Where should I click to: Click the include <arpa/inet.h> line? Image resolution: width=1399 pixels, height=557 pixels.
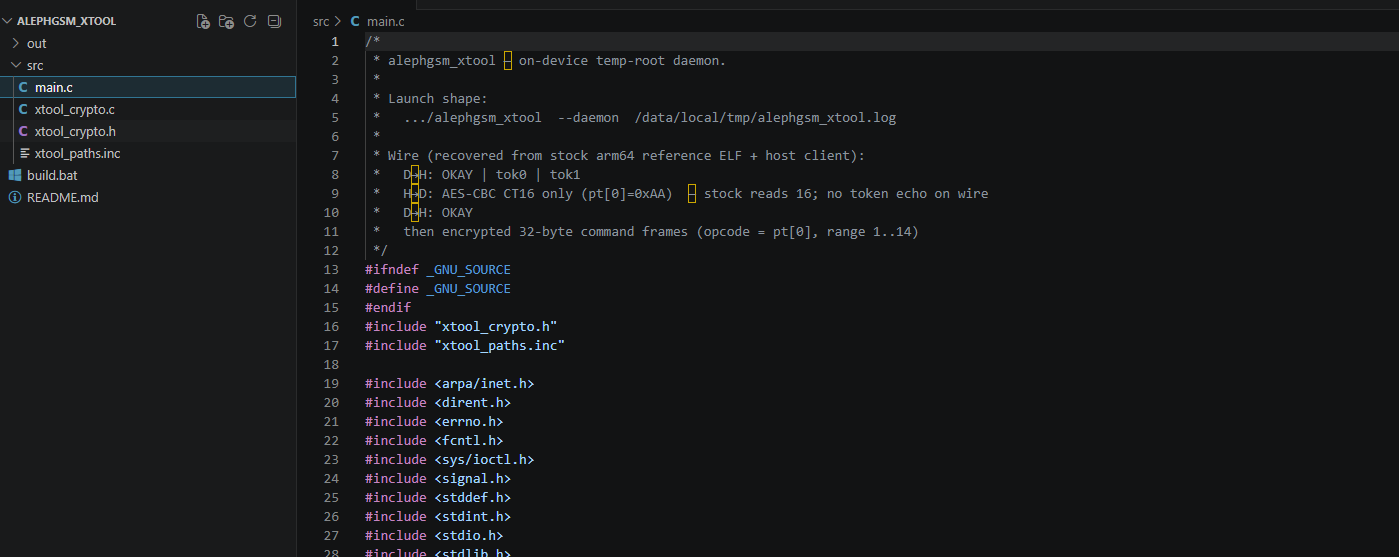pyautogui.click(x=450, y=383)
